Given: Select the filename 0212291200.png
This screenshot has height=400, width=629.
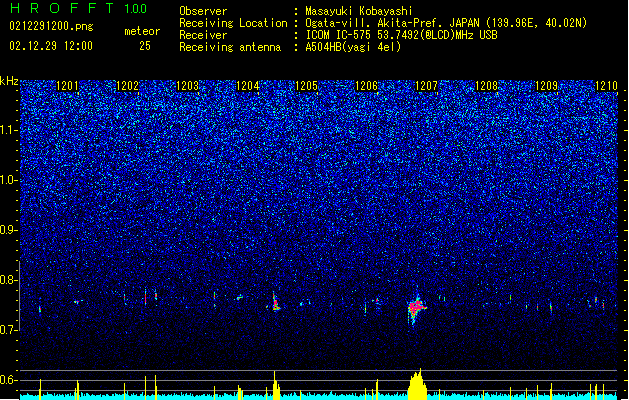Looking at the screenshot, I should [x=51, y=26].
